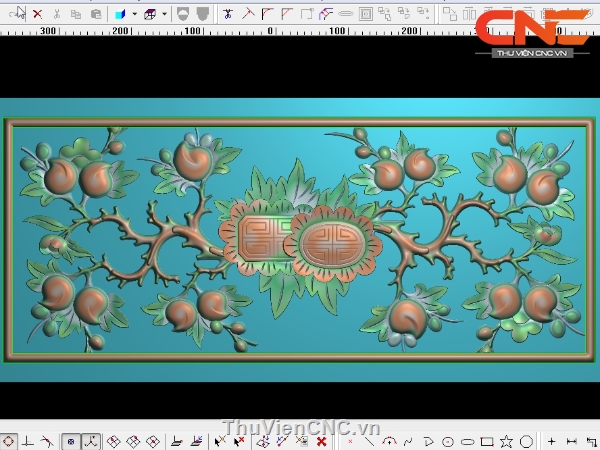Image resolution: width=600 pixels, height=450 pixels.
Task: Click the scissors cut icon
Action: [57, 14]
